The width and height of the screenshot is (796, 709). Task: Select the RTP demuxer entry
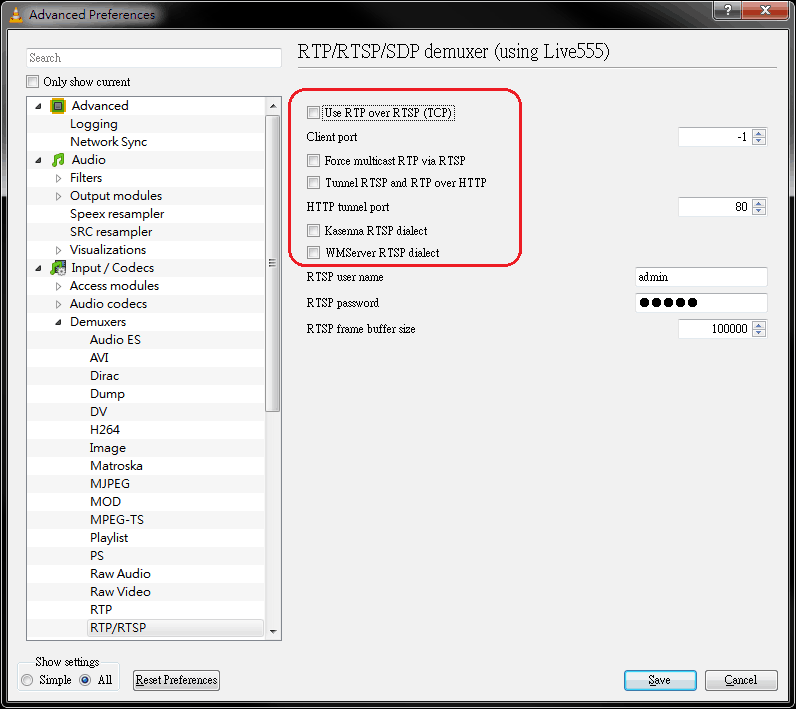coord(101,610)
